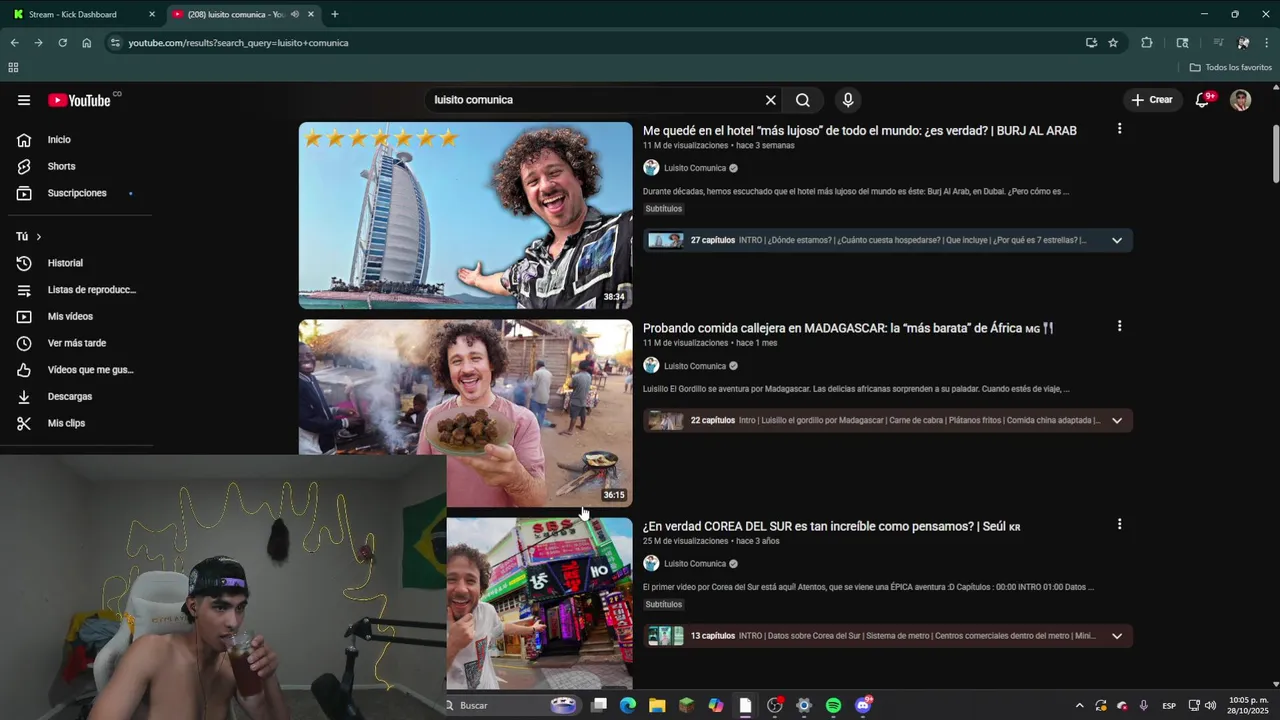The width and height of the screenshot is (1280, 720).
Task: Open a new browser tab
Action: pos(334,14)
